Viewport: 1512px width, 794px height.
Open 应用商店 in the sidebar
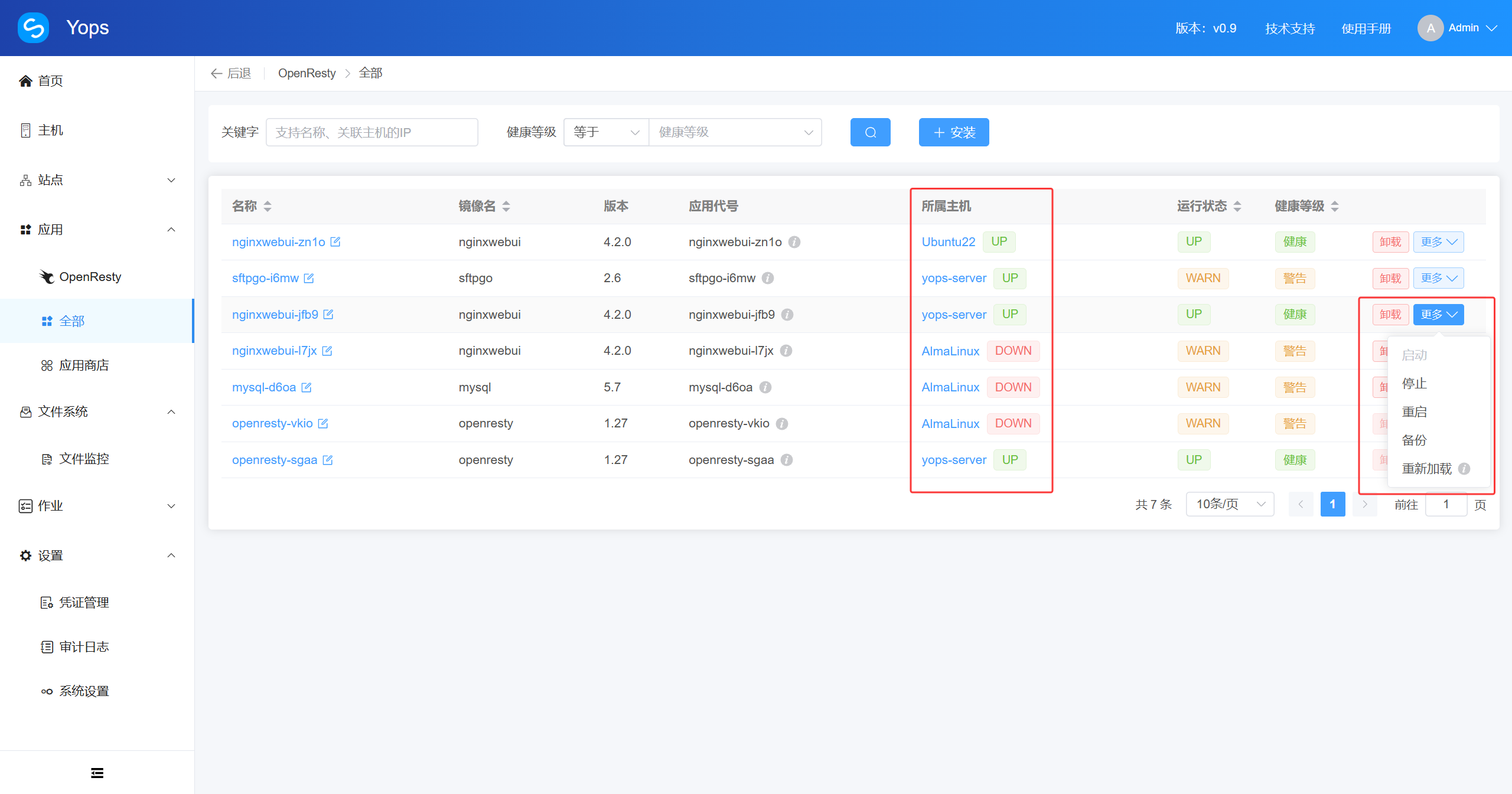(84, 365)
